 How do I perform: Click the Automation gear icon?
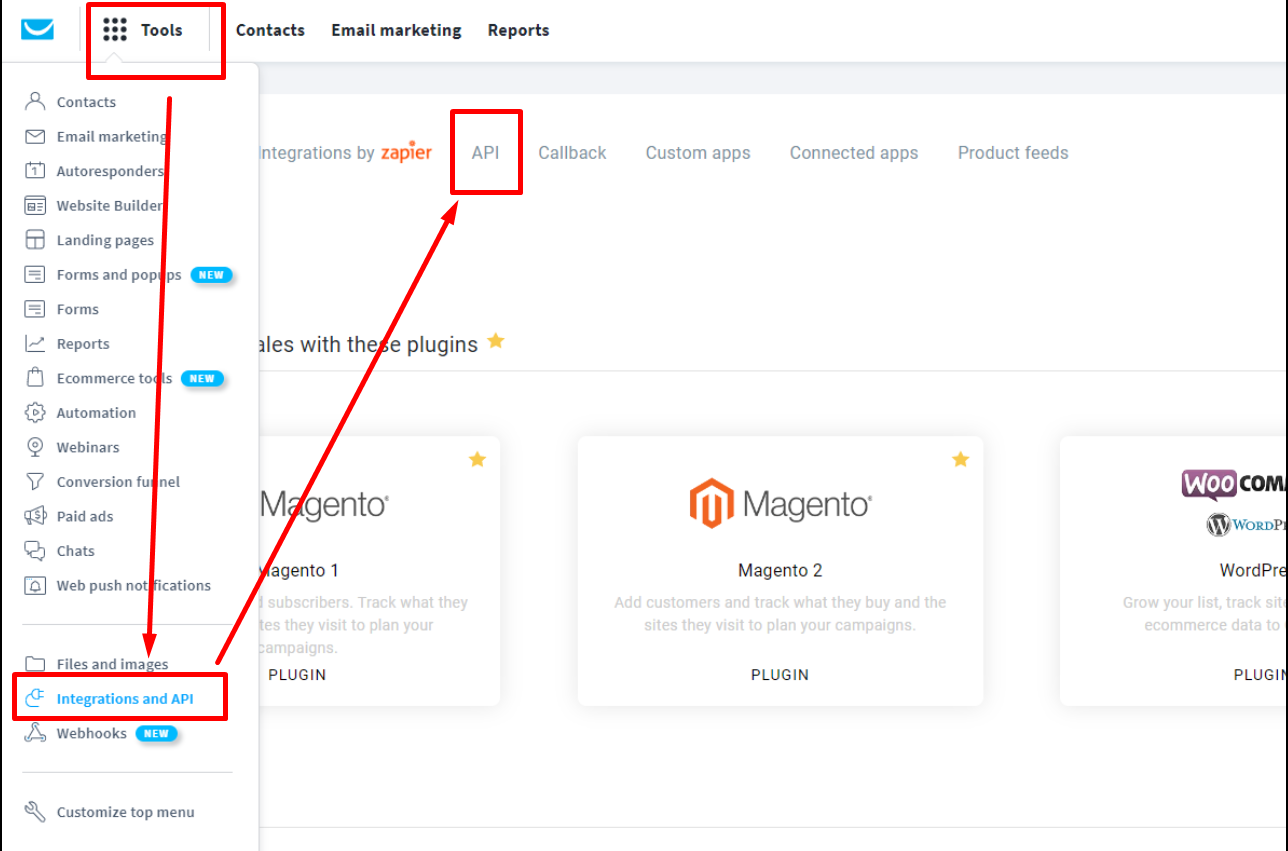pyautogui.click(x=35, y=413)
